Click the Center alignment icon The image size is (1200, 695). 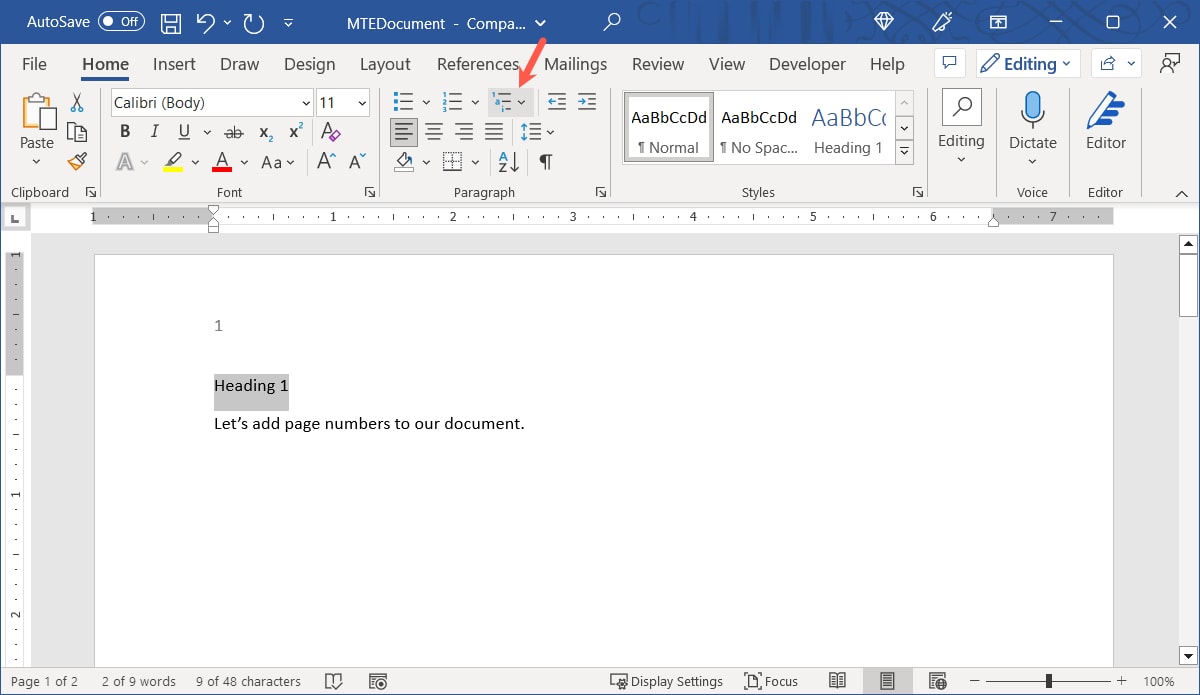pos(434,131)
